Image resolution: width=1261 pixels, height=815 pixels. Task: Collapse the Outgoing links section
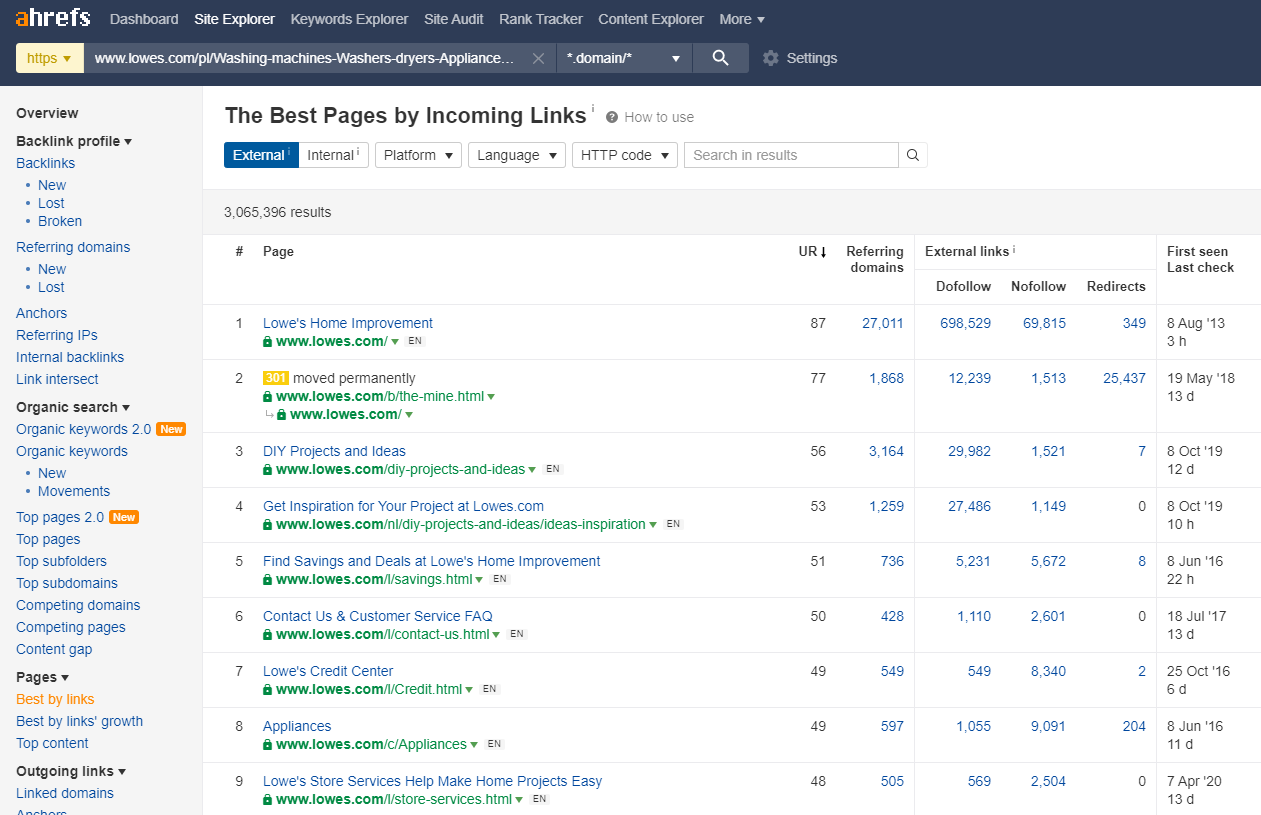71,771
